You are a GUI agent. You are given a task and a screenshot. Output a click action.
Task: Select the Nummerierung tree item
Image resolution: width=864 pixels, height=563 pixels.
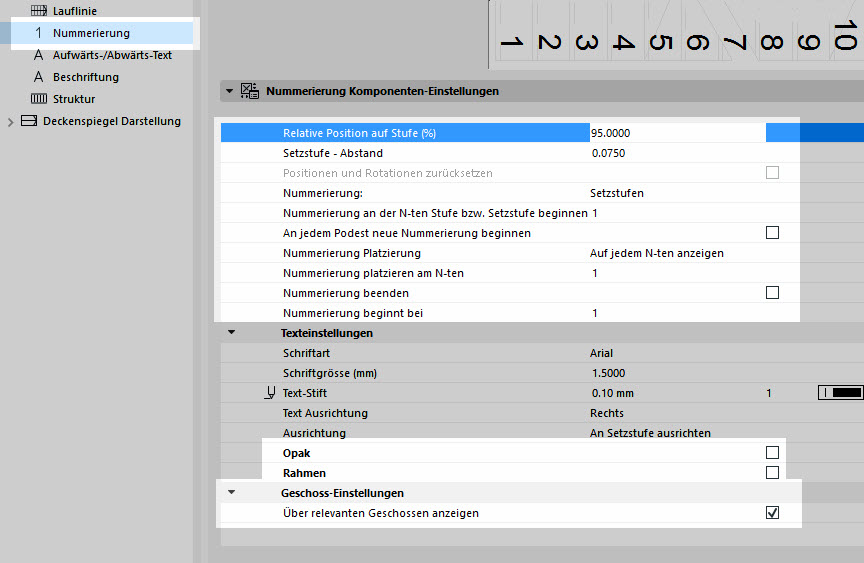click(91, 33)
